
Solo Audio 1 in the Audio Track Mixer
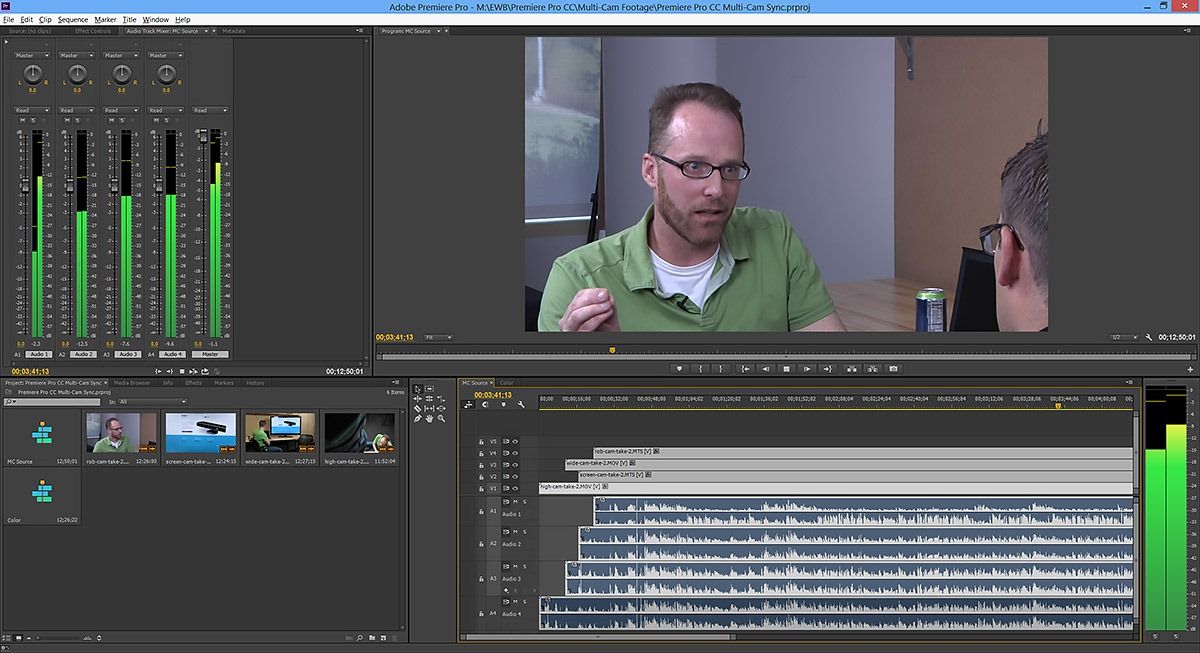[34, 120]
